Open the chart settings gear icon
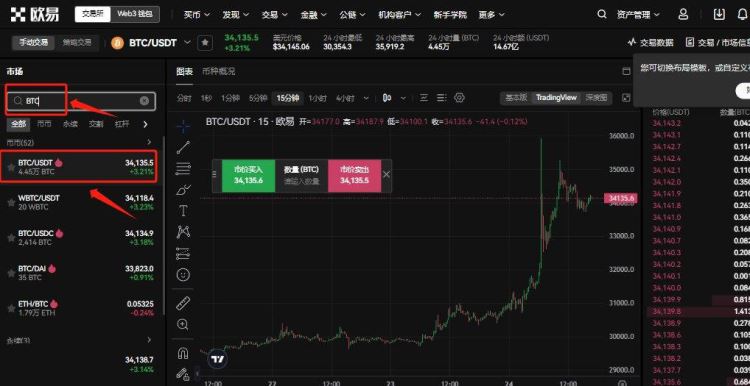750x386 pixels. pos(459,98)
